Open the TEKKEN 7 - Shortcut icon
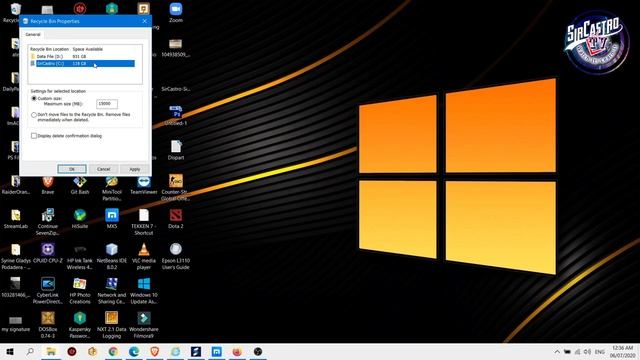The height and width of the screenshot is (360, 640). (144, 222)
